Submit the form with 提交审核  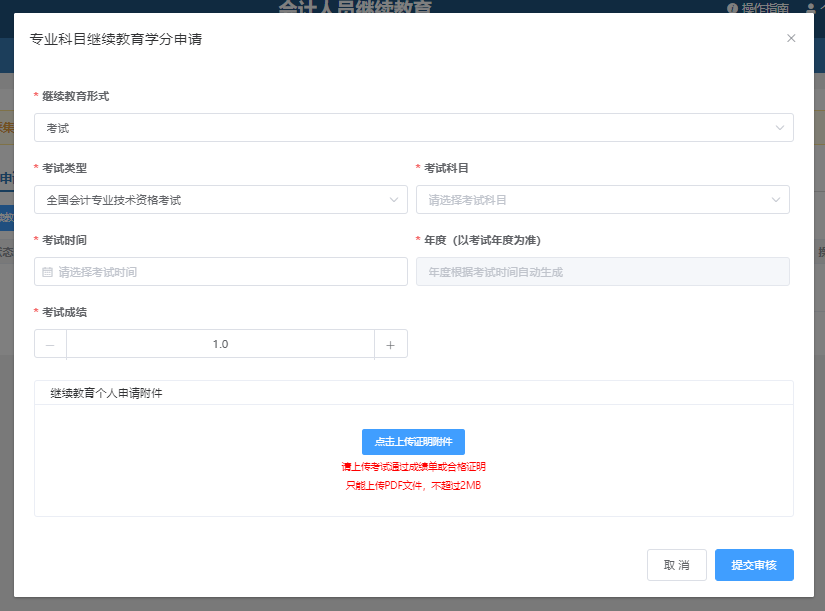[754, 565]
